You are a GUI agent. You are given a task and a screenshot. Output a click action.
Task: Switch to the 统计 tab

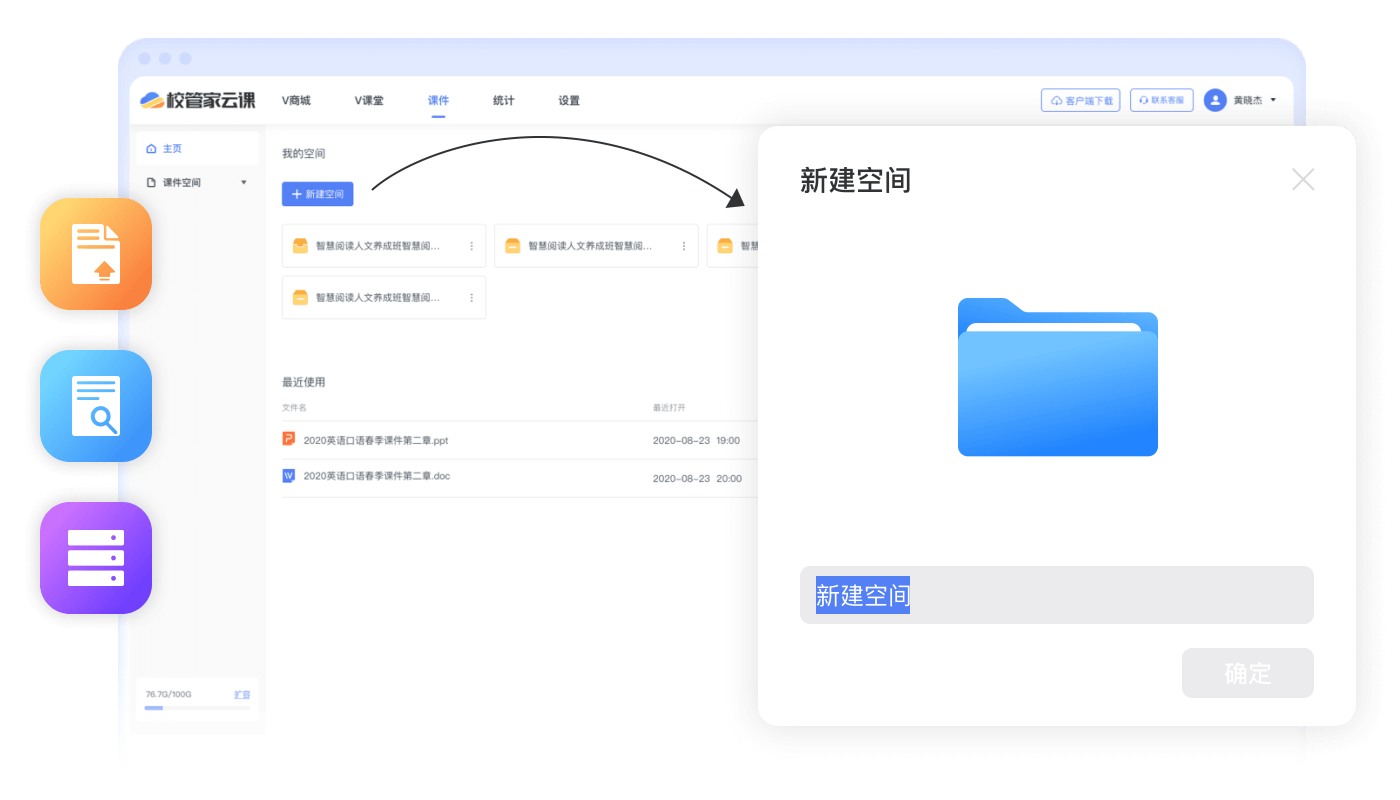503,100
